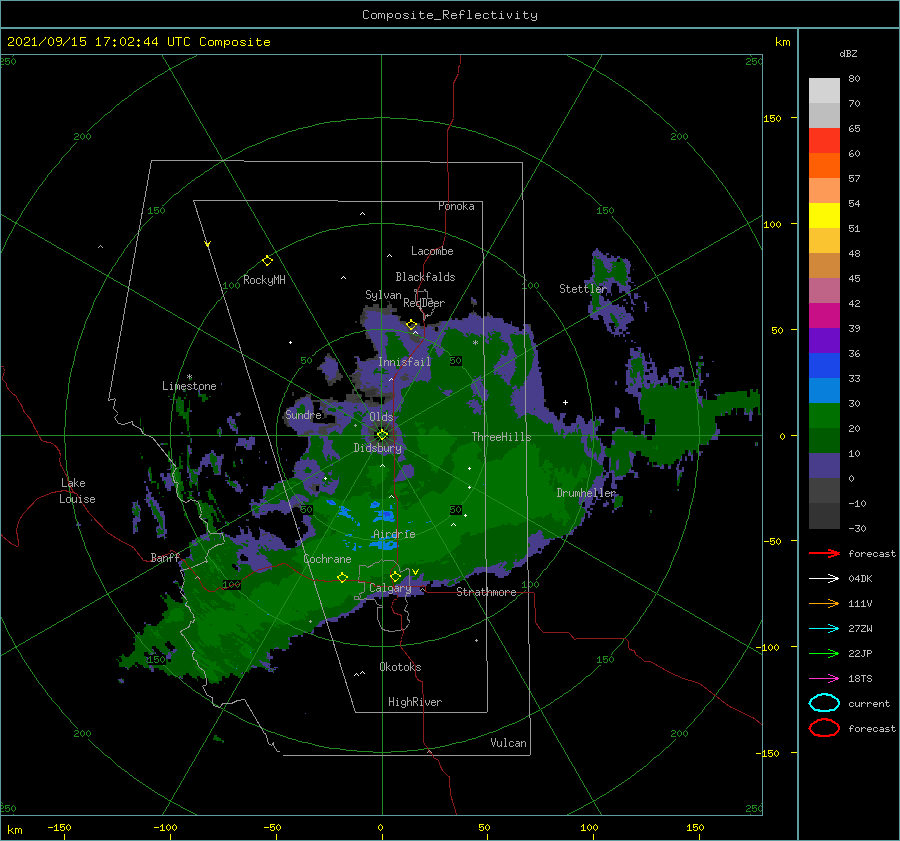The image size is (900, 841).
Task: Click the Sylvan label
Action: (383, 295)
